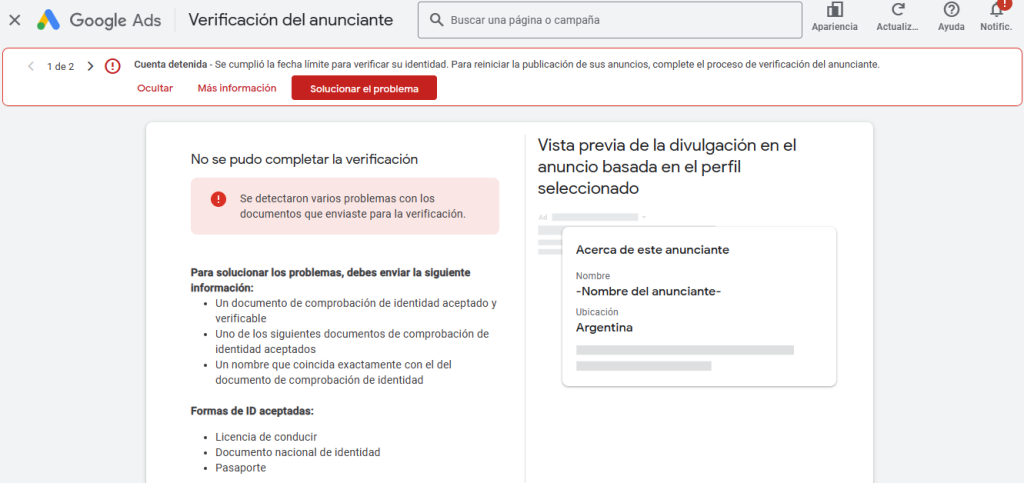
Task: Click 'Formas de ID aceptadas:' heading
Action: click(252, 411)
